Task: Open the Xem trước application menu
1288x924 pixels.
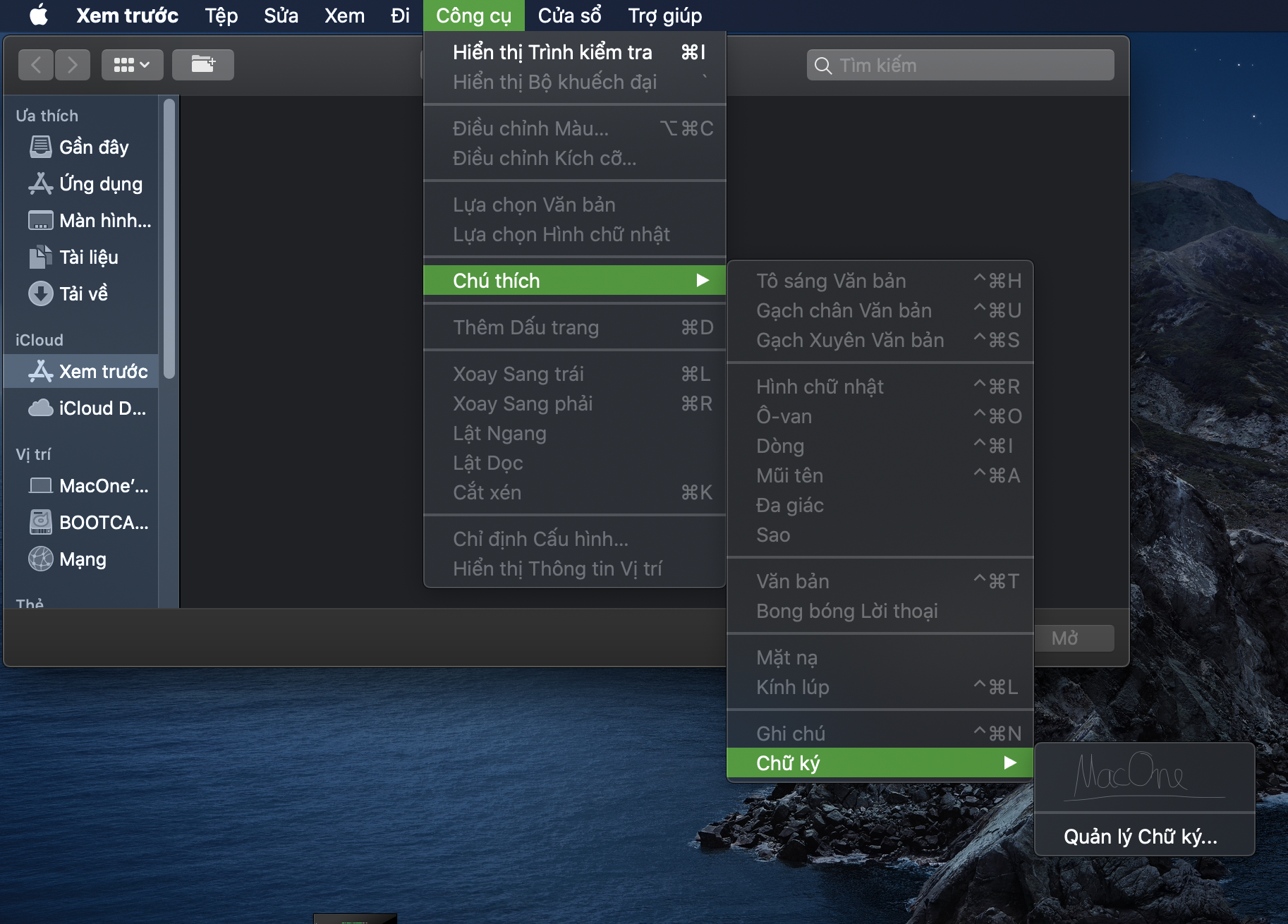Action: click(127, 16)
